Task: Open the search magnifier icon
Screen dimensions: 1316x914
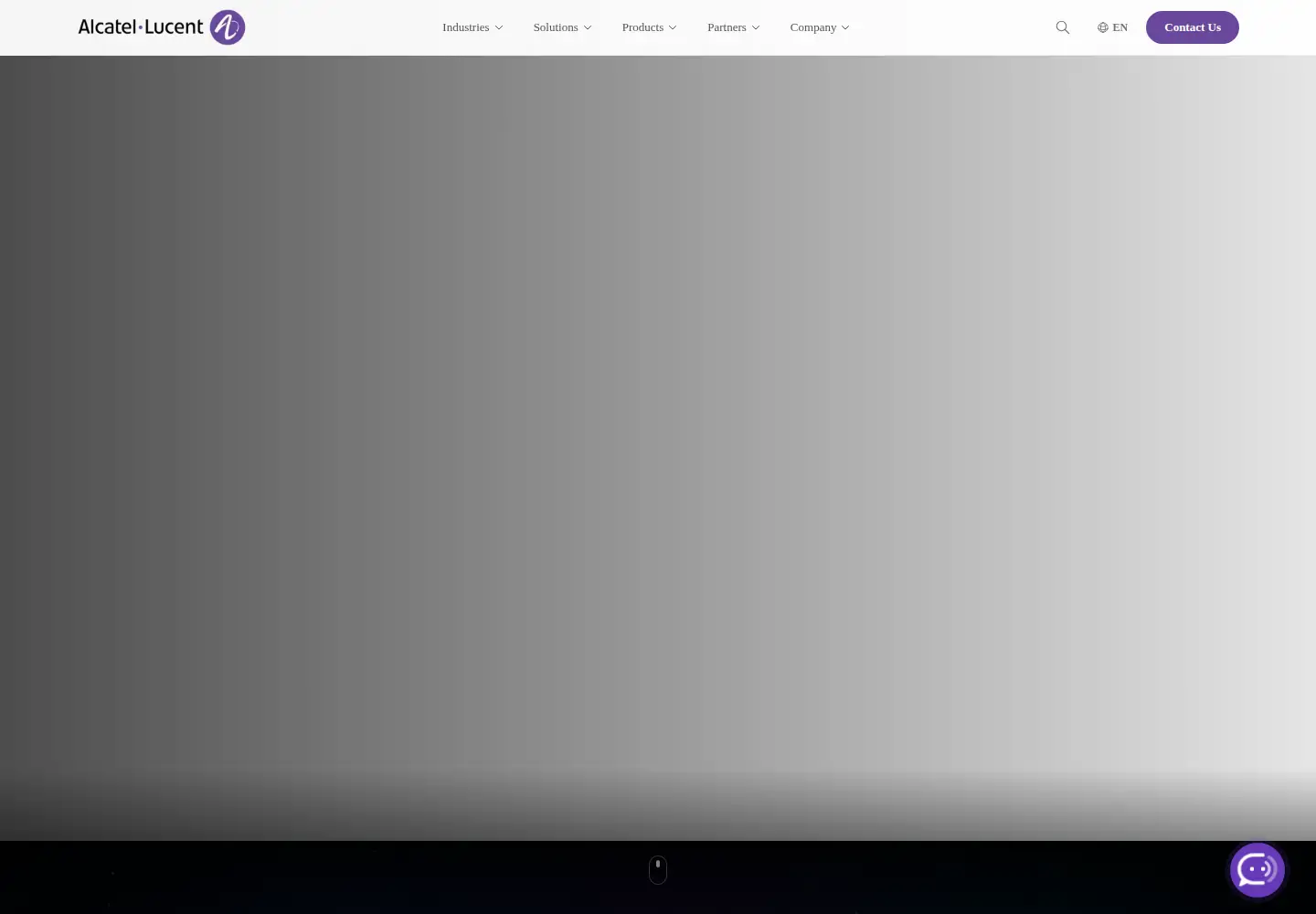Action: pos(1062,27)
